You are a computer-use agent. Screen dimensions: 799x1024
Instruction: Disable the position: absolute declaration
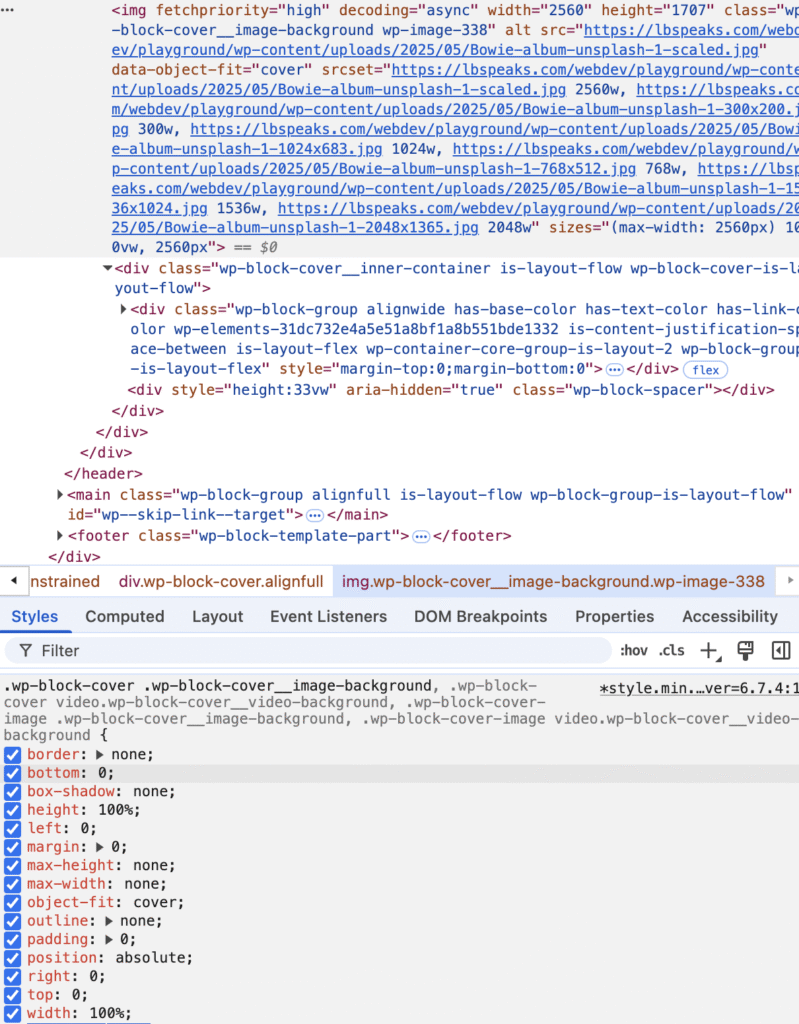pyautogui.click(x=12, y=958)
